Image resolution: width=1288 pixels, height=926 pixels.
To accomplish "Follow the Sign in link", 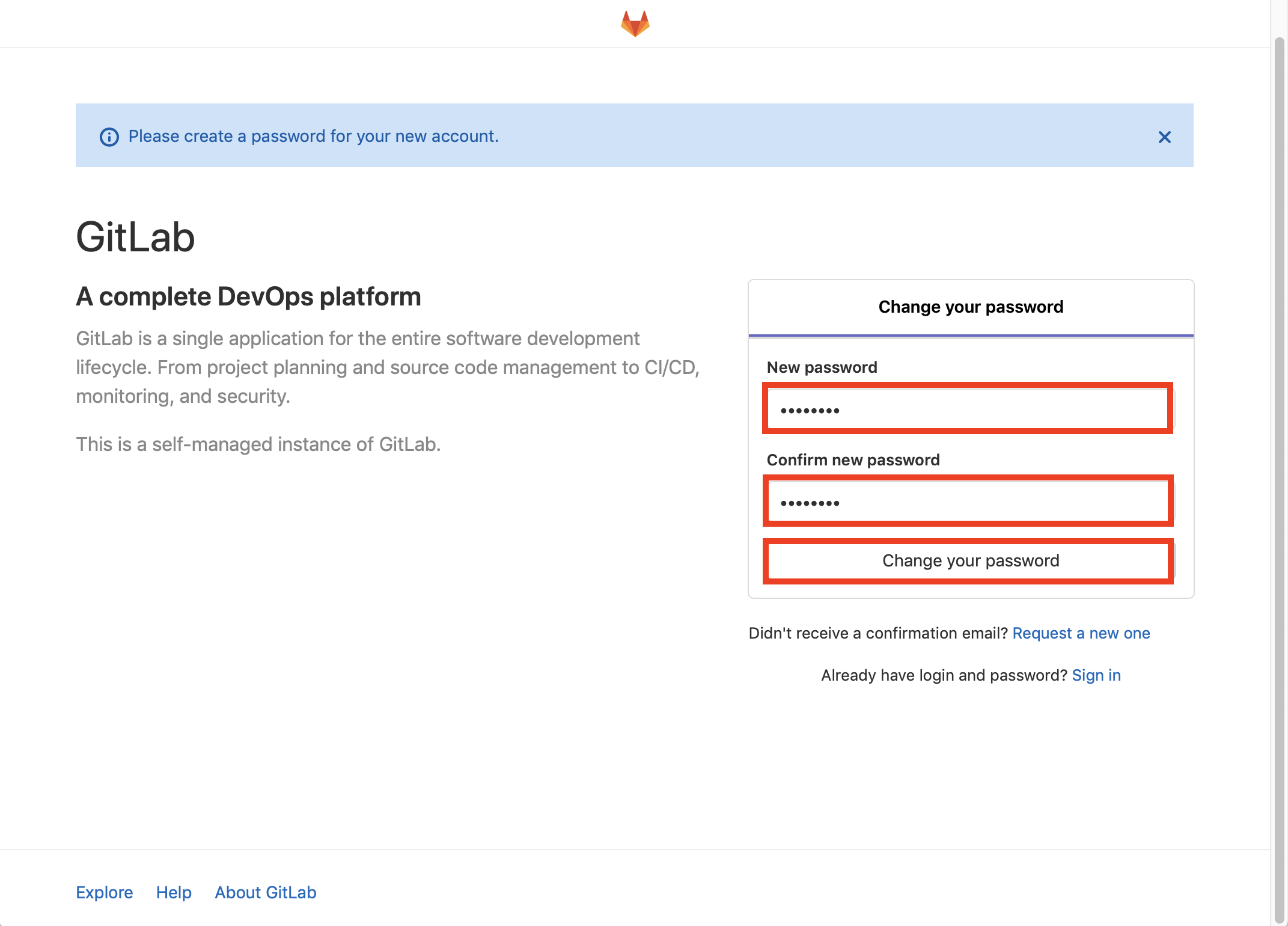I will [x=1096, y=675].
